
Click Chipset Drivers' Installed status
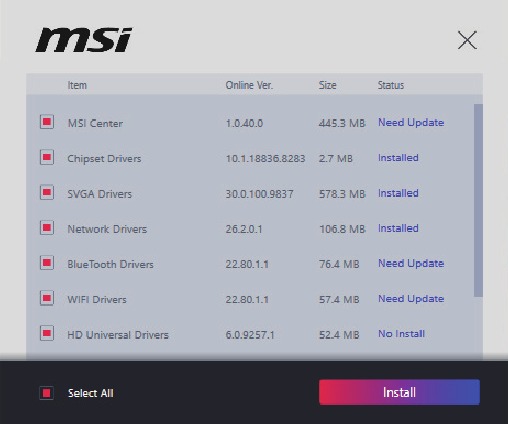tap(398, 158)
